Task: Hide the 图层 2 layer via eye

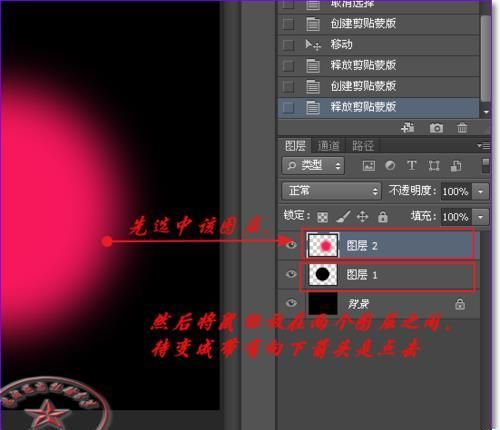Action: tap(291, 245)
